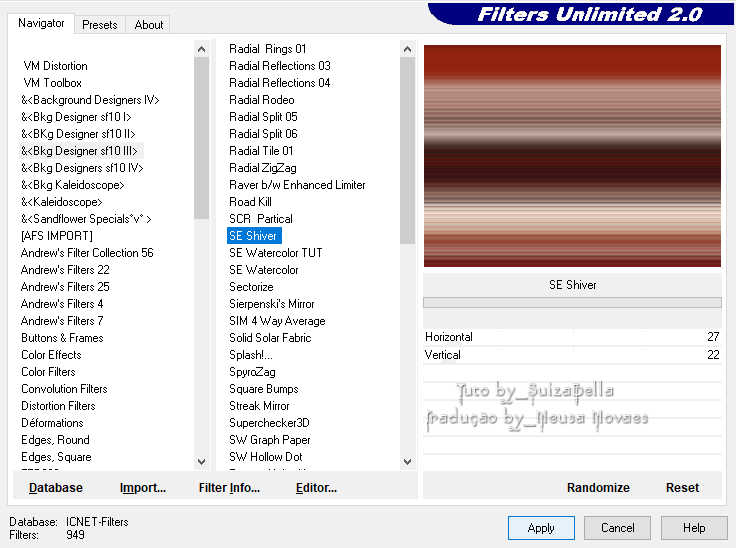Select Distortion Filters category
The width and height of the screenshot is (736, 548).
click(x=58, y=406)
